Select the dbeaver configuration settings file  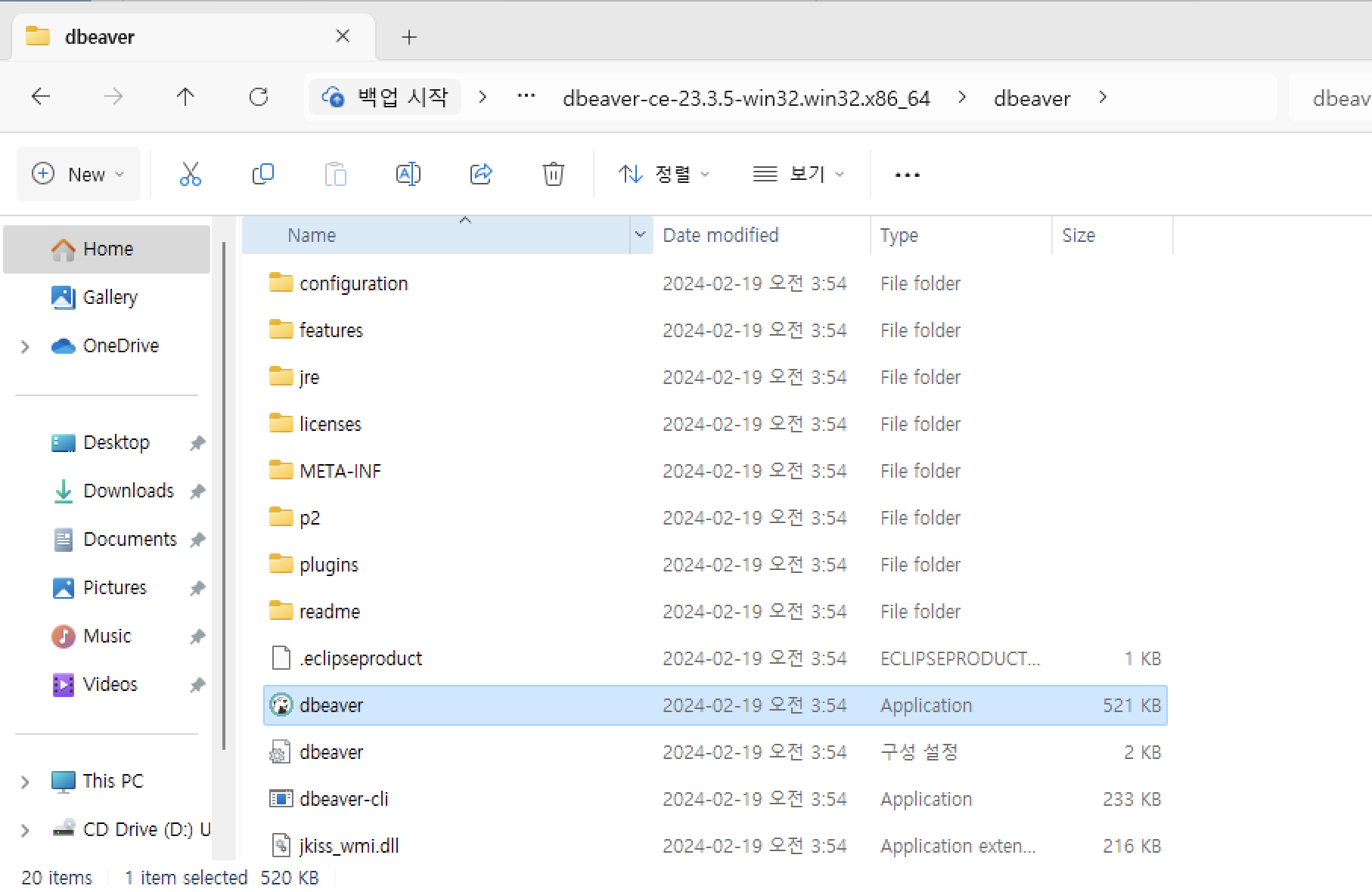(x=331, y=752)
